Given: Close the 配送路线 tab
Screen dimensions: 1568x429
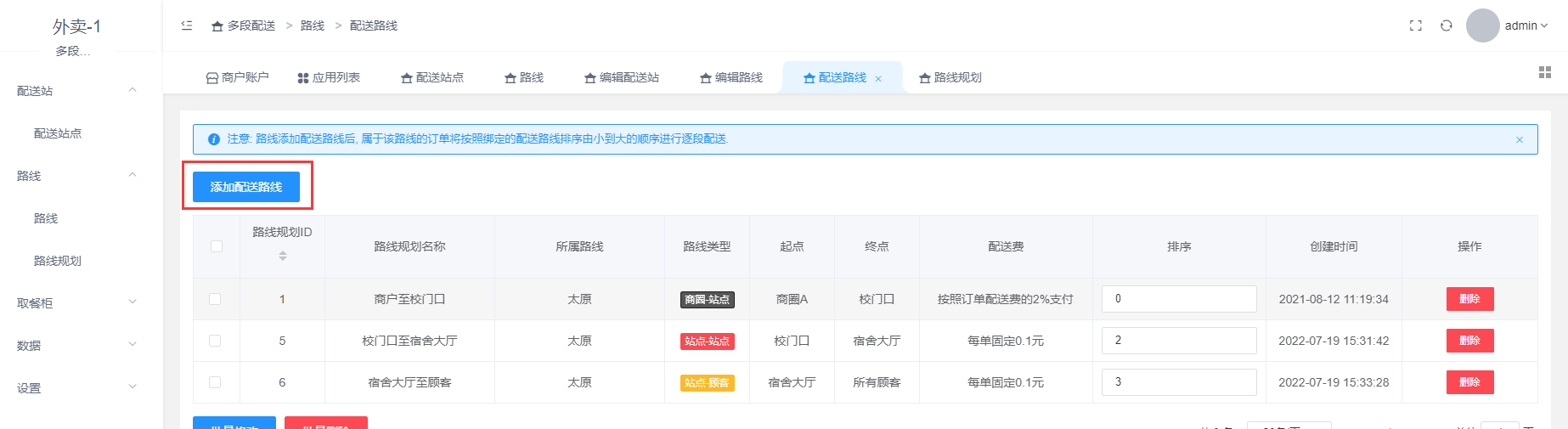Looking at the screenshot, I should (x=878, y=79).
